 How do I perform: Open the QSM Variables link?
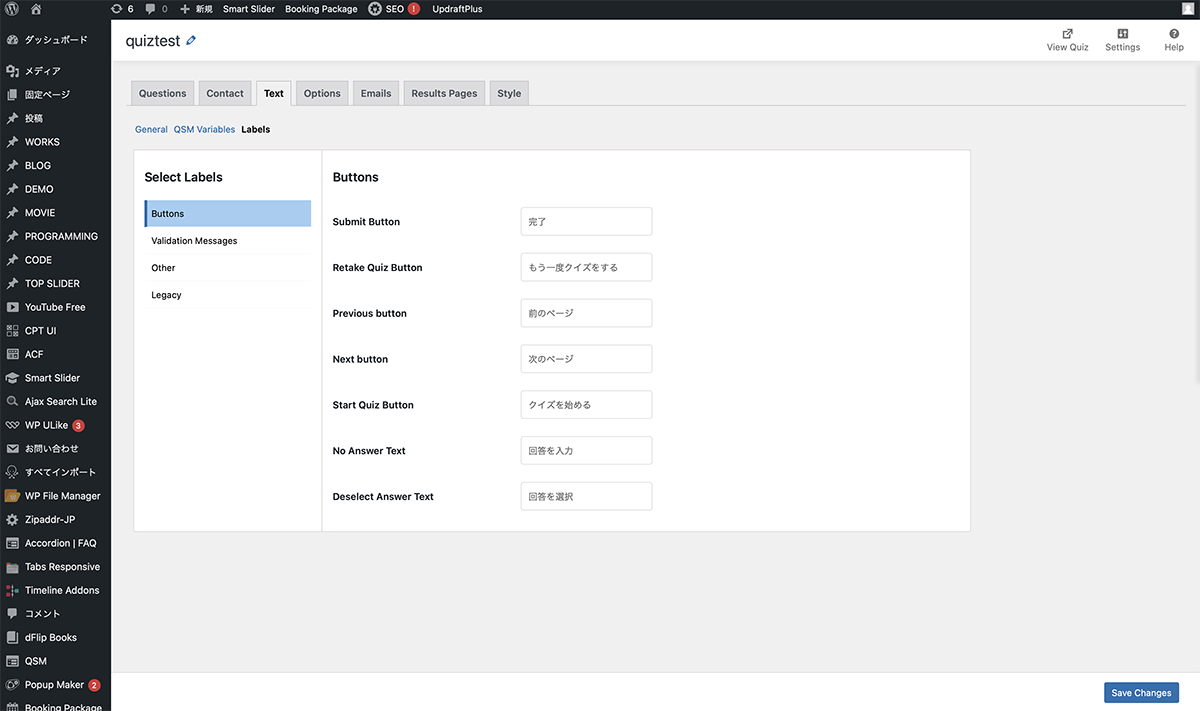[x=204, y=129]
